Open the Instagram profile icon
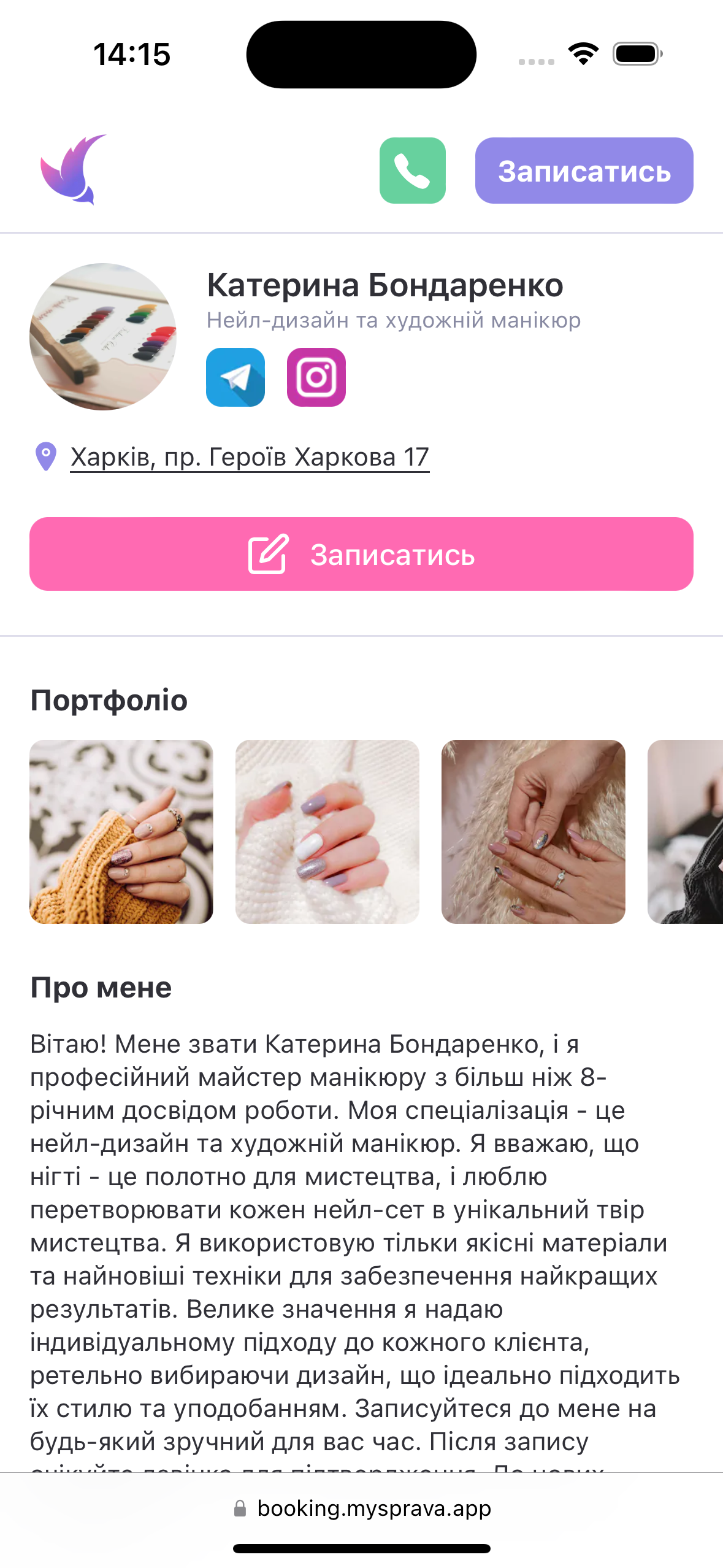The height and width of the screenshot is (1568, 723). pos(316,377)
